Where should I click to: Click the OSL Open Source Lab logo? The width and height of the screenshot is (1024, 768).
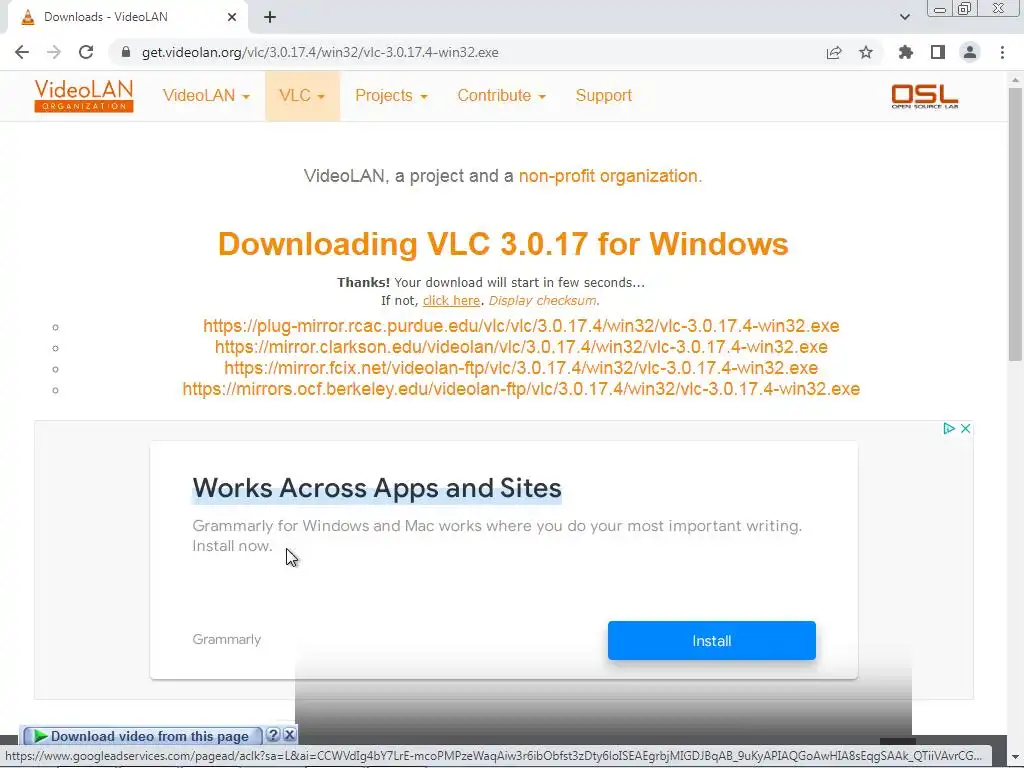925,96
